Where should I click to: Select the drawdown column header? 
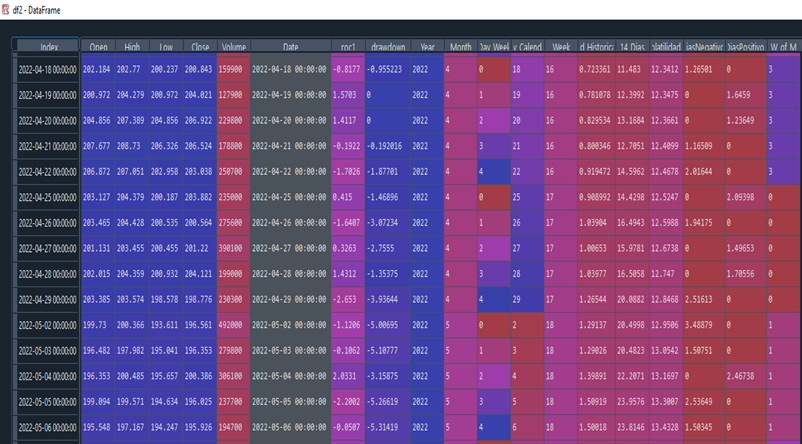click(388, 47)
